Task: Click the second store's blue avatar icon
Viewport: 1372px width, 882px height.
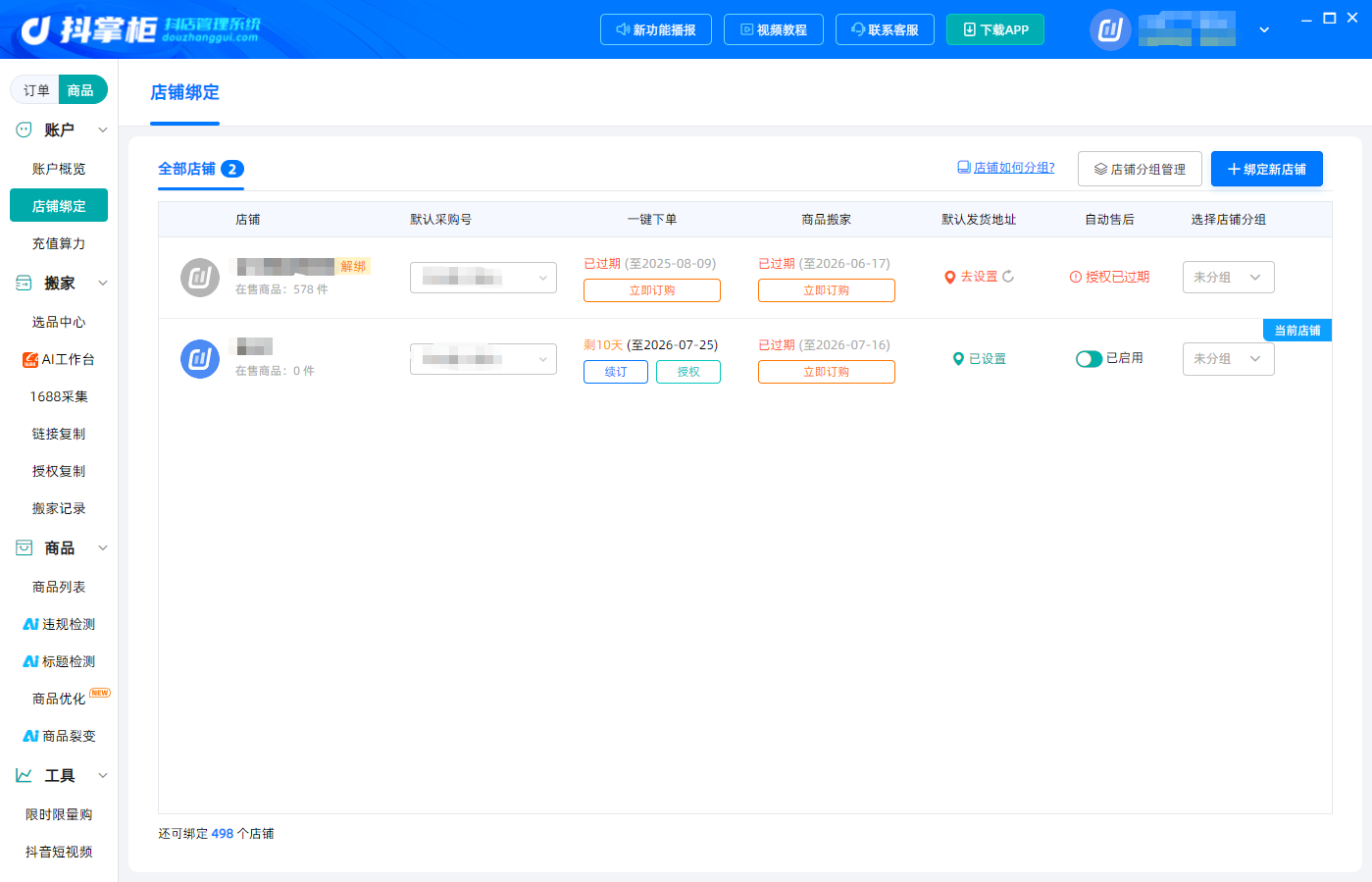Action: pos(200,359)
